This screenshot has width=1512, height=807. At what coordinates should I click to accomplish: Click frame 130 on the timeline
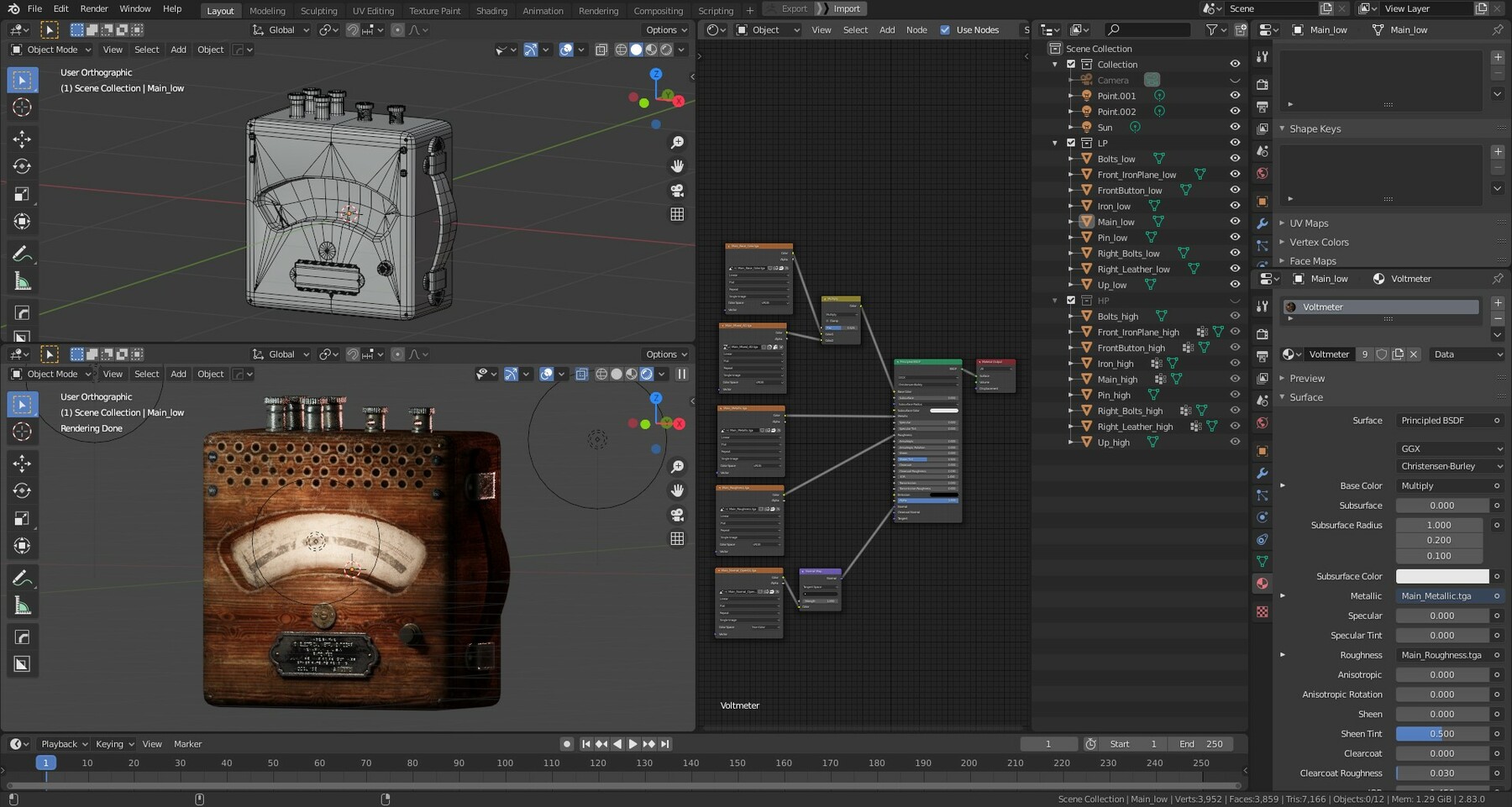643,763
